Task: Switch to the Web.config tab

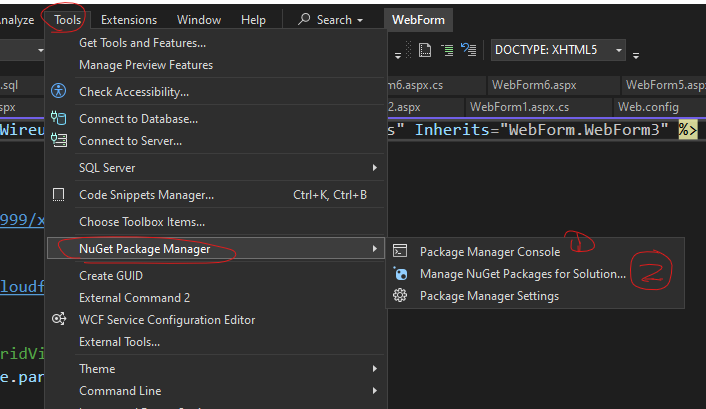Action: coord(648,107)
